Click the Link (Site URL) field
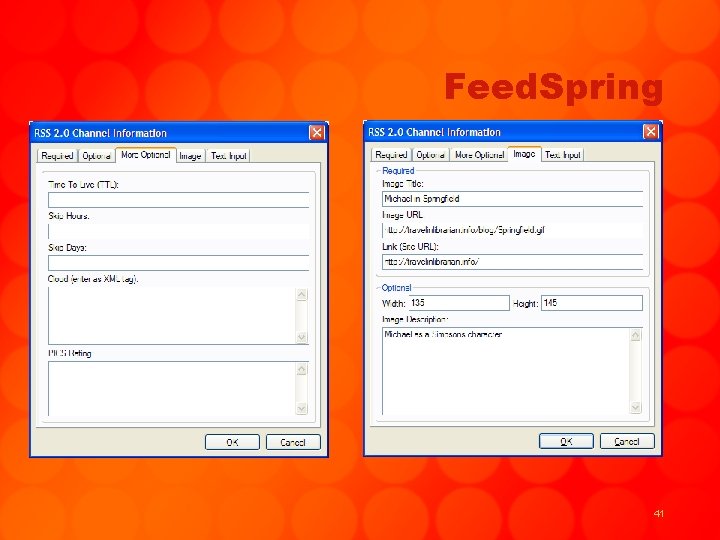Viewport: 720px width, 540px height. 512,262
